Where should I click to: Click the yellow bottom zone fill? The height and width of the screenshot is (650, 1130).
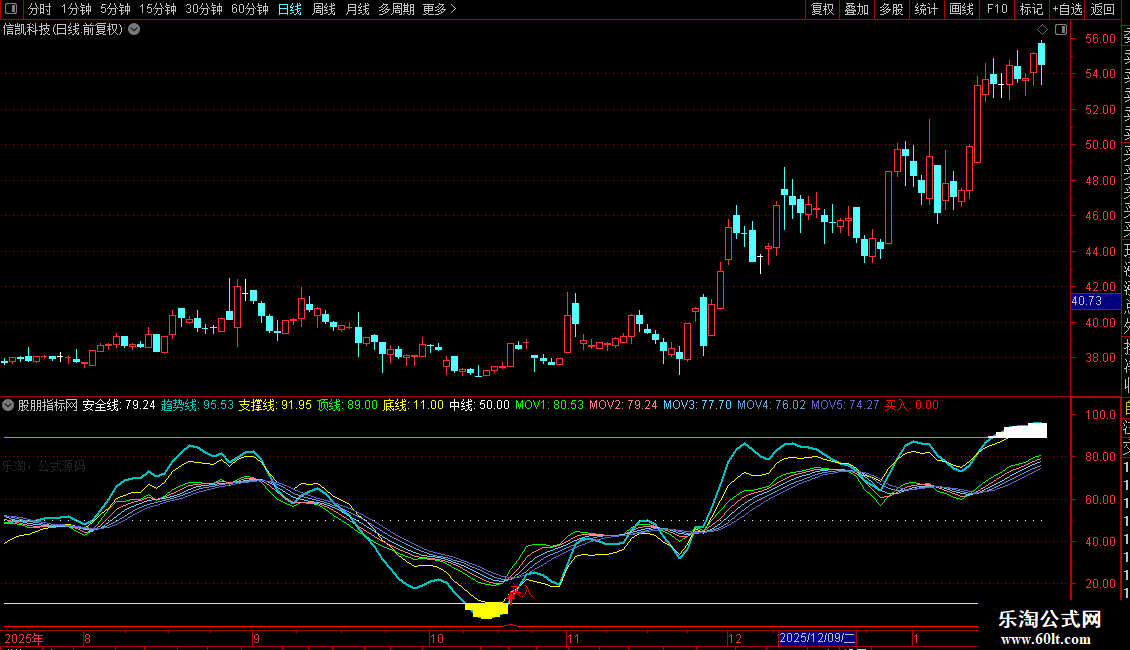(x=487, y=611)
